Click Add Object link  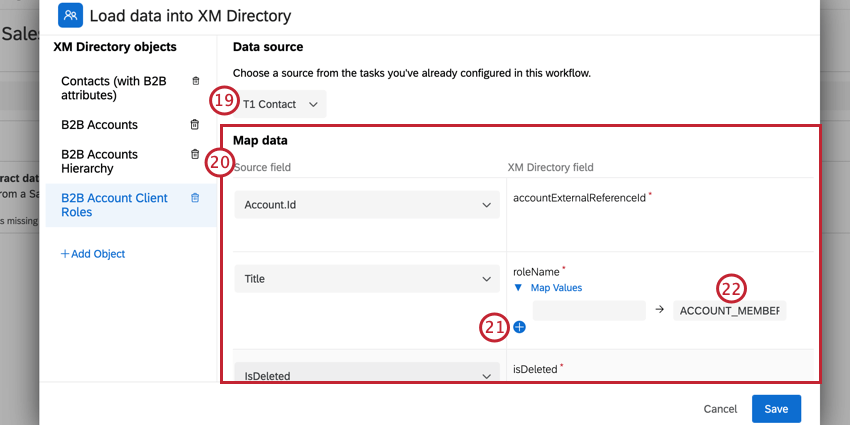coord(93,254)
